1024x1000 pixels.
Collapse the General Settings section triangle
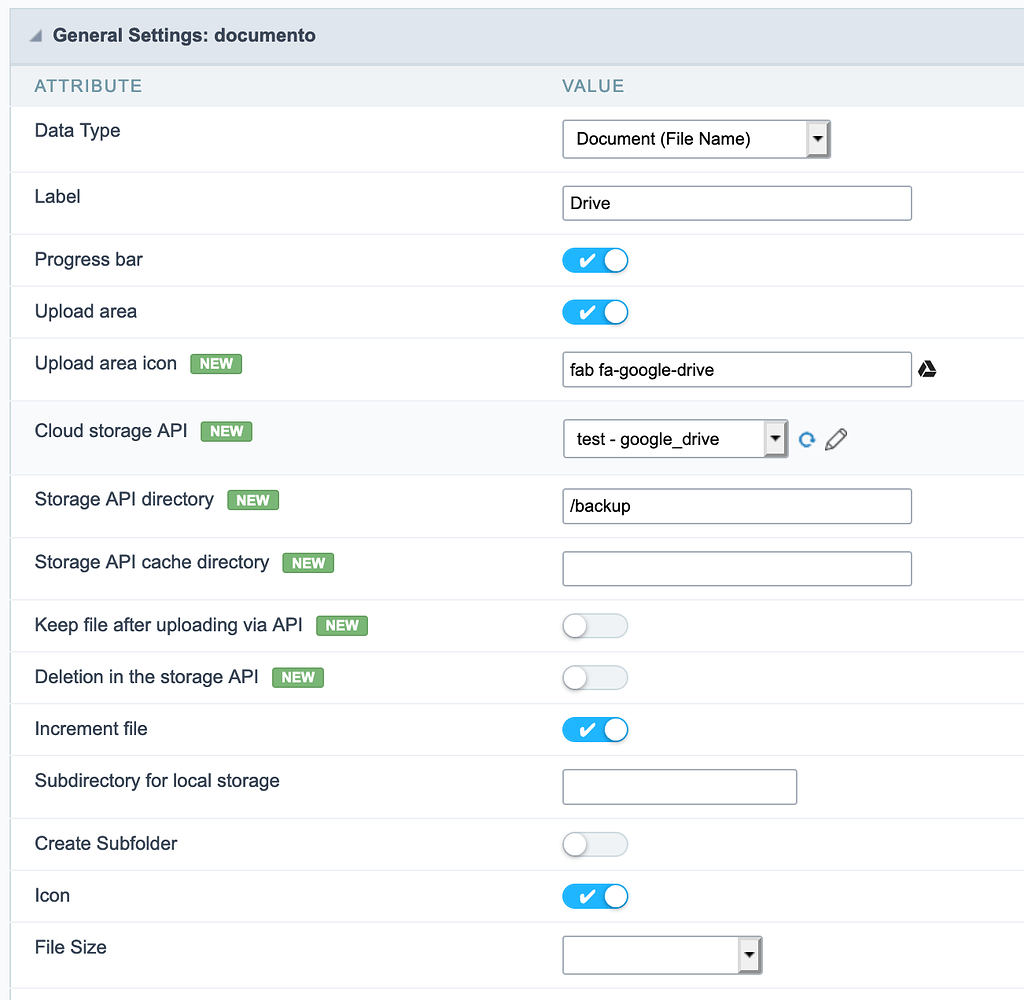(x=35, y=36)
